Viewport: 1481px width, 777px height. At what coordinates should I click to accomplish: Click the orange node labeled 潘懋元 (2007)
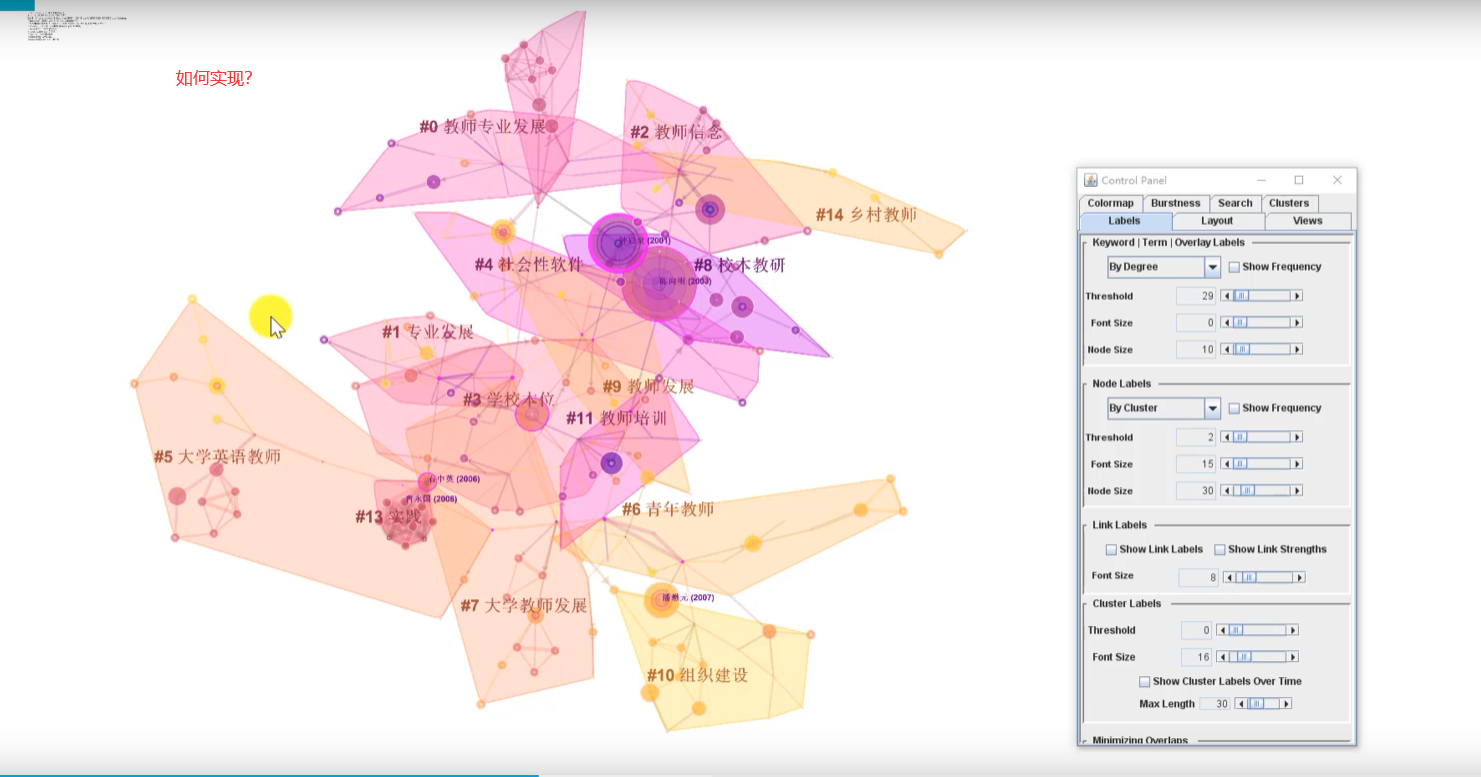tap(661, 599)
